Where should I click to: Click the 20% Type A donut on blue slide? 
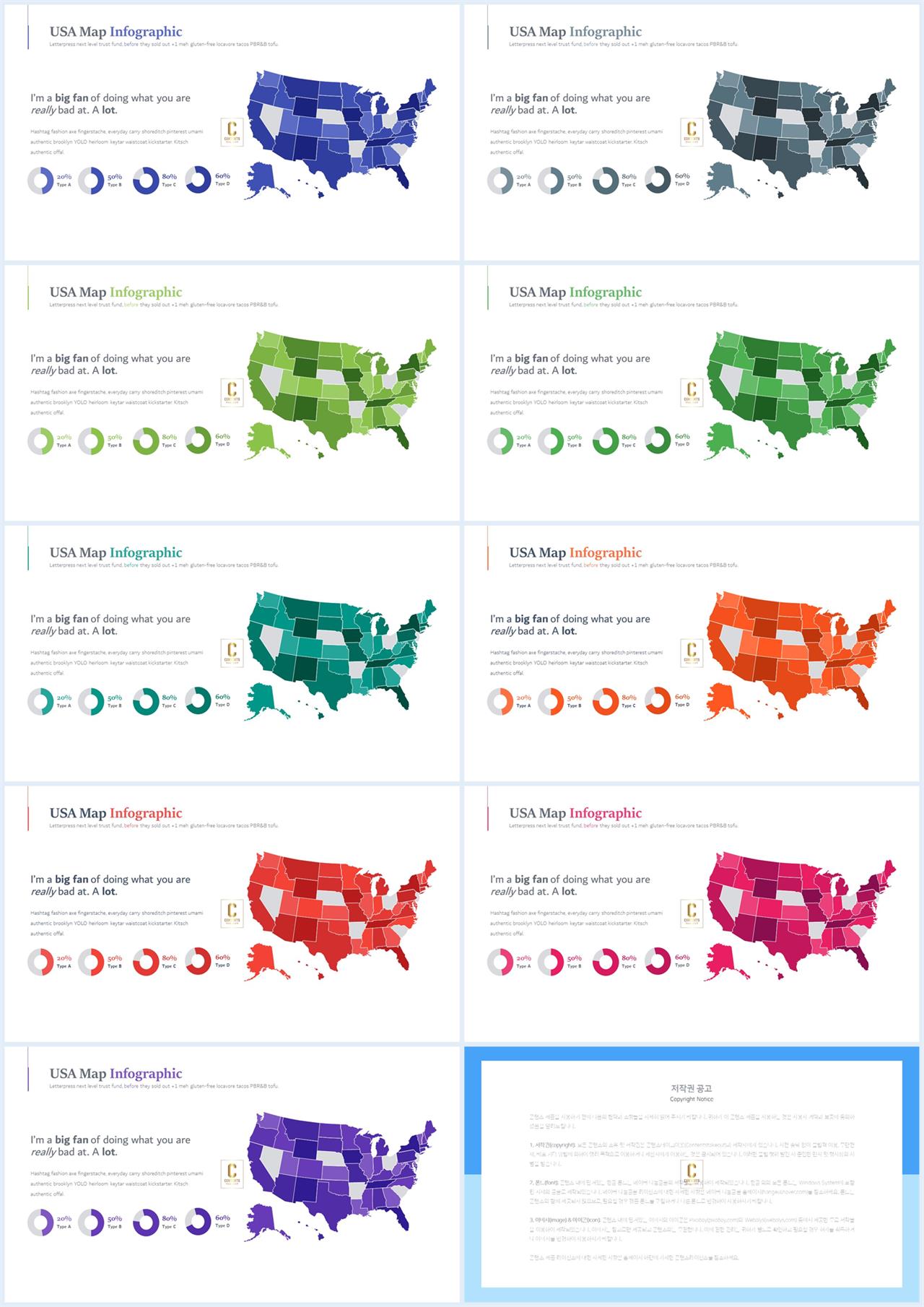click(40, 181)
